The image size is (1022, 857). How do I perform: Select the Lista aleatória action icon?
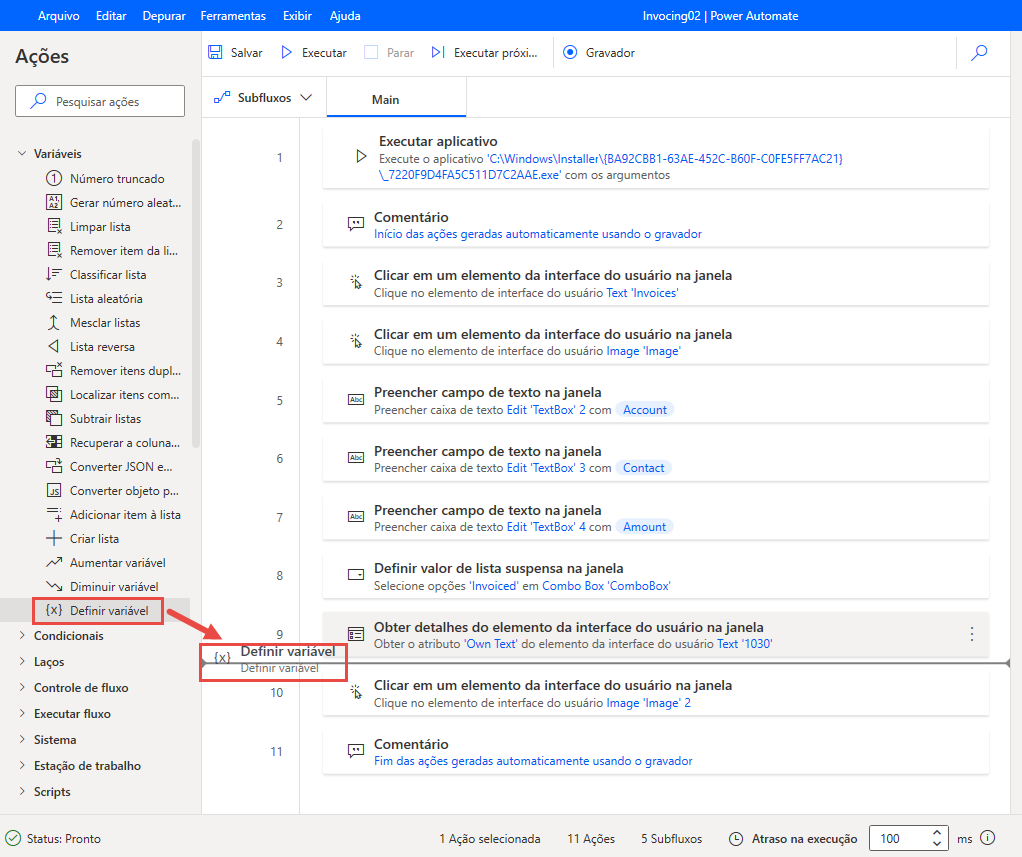tap(53, 298)
